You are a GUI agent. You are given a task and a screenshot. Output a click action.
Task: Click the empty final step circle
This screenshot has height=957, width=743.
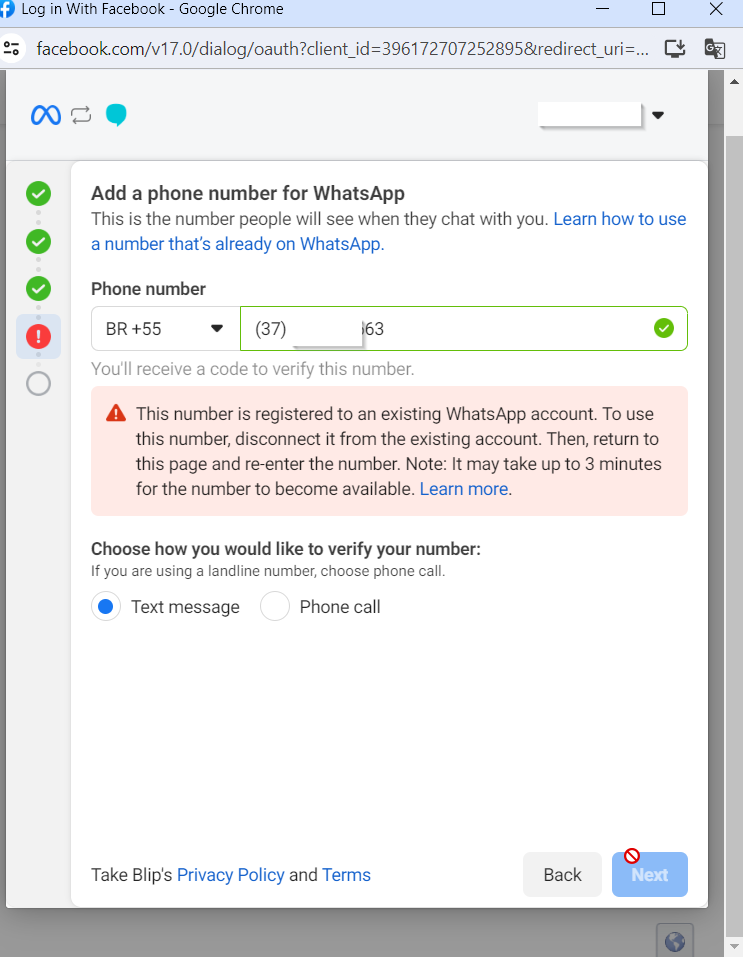[38, 384]
